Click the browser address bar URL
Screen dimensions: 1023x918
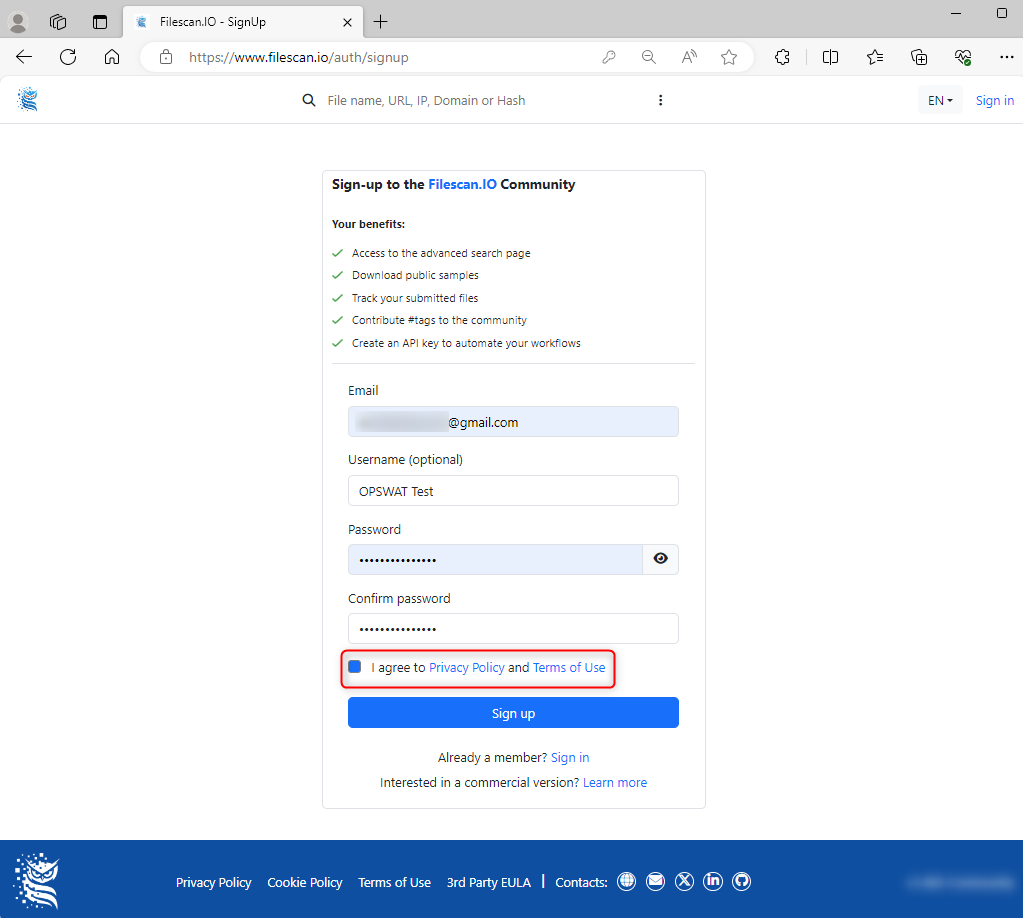click(299, 57)
